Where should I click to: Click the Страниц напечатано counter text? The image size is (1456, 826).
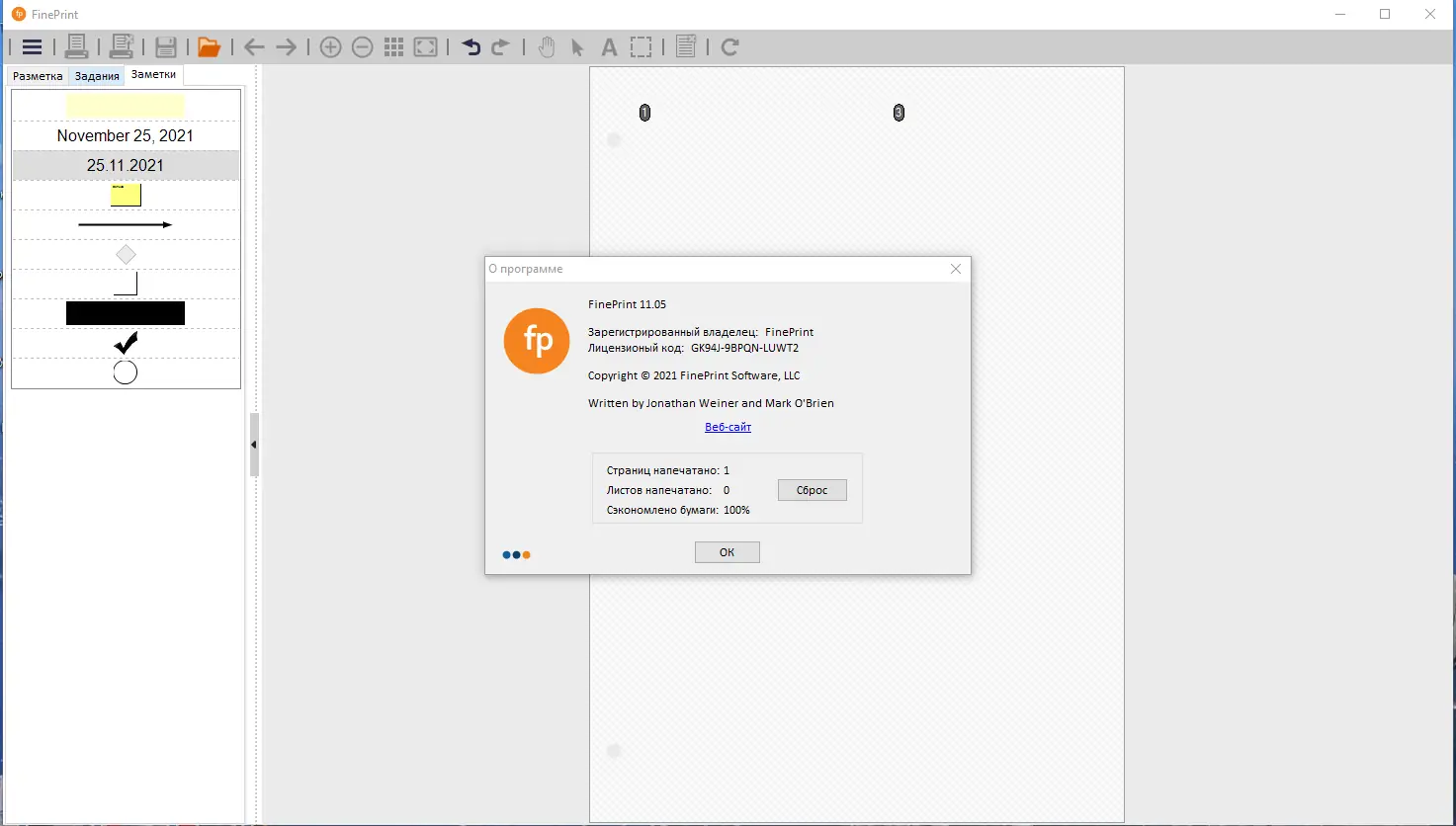pos(668,470)
